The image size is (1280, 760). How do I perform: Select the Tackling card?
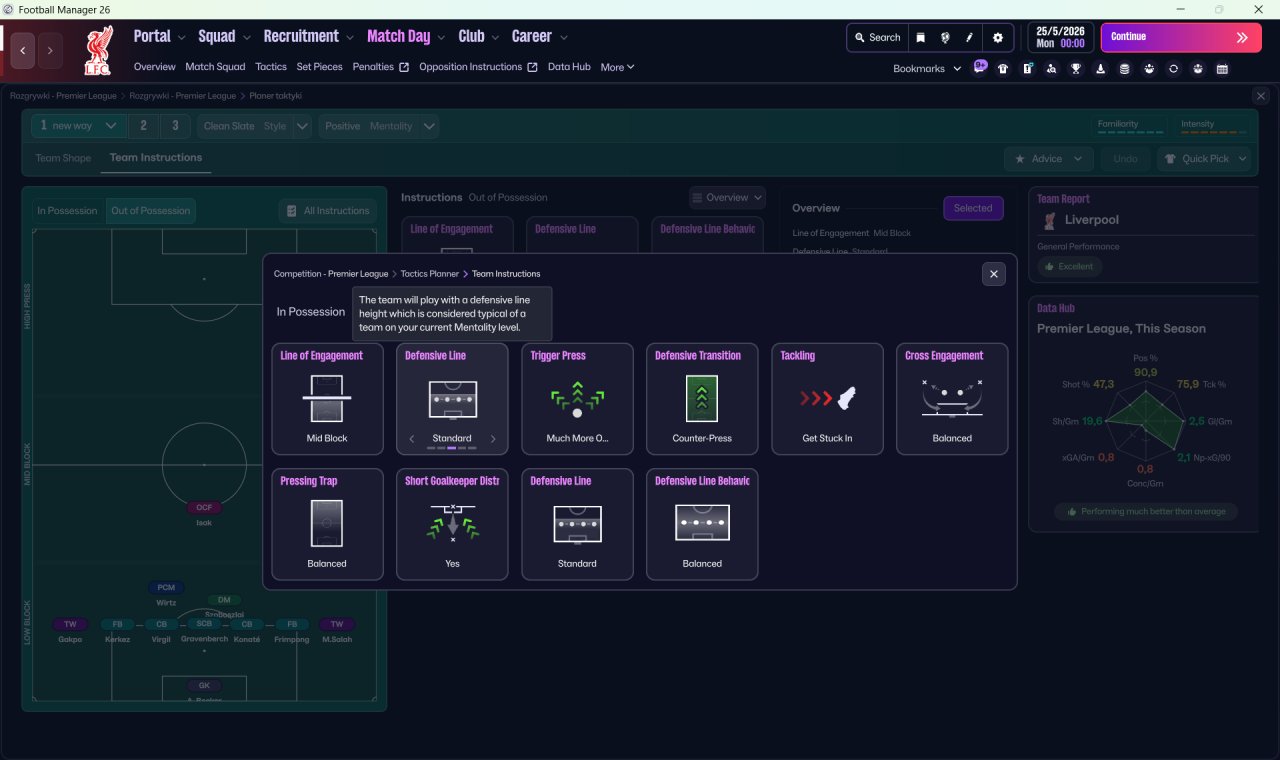[827, 399]
